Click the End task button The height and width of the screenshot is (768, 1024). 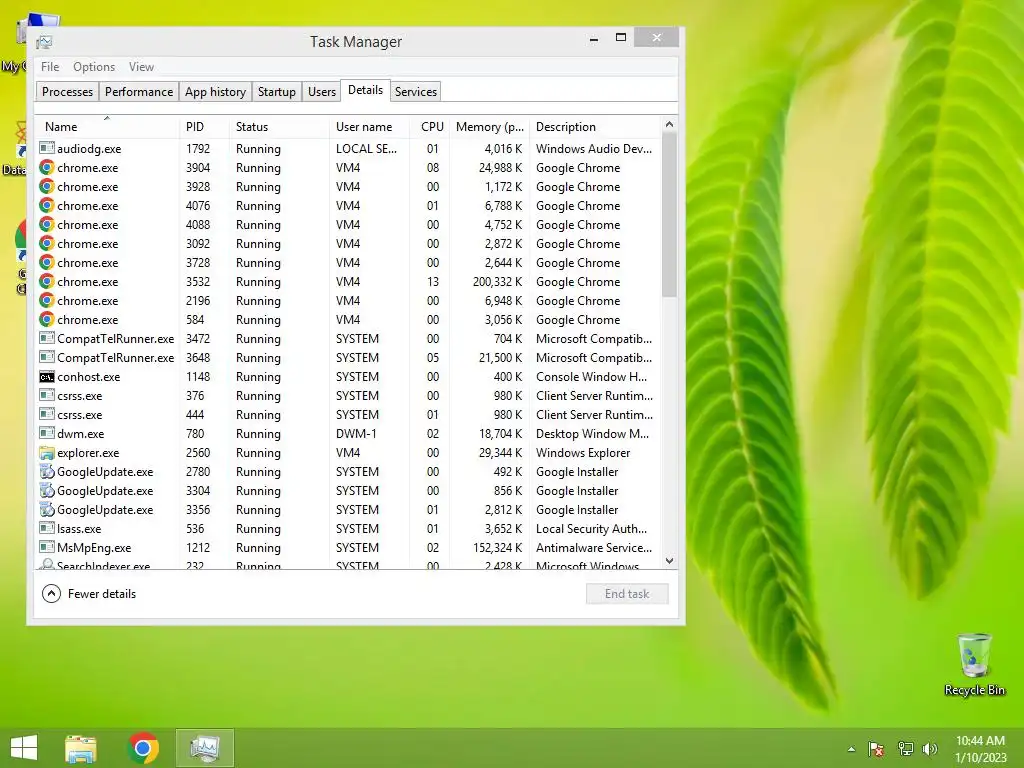(x=627, y=594)
